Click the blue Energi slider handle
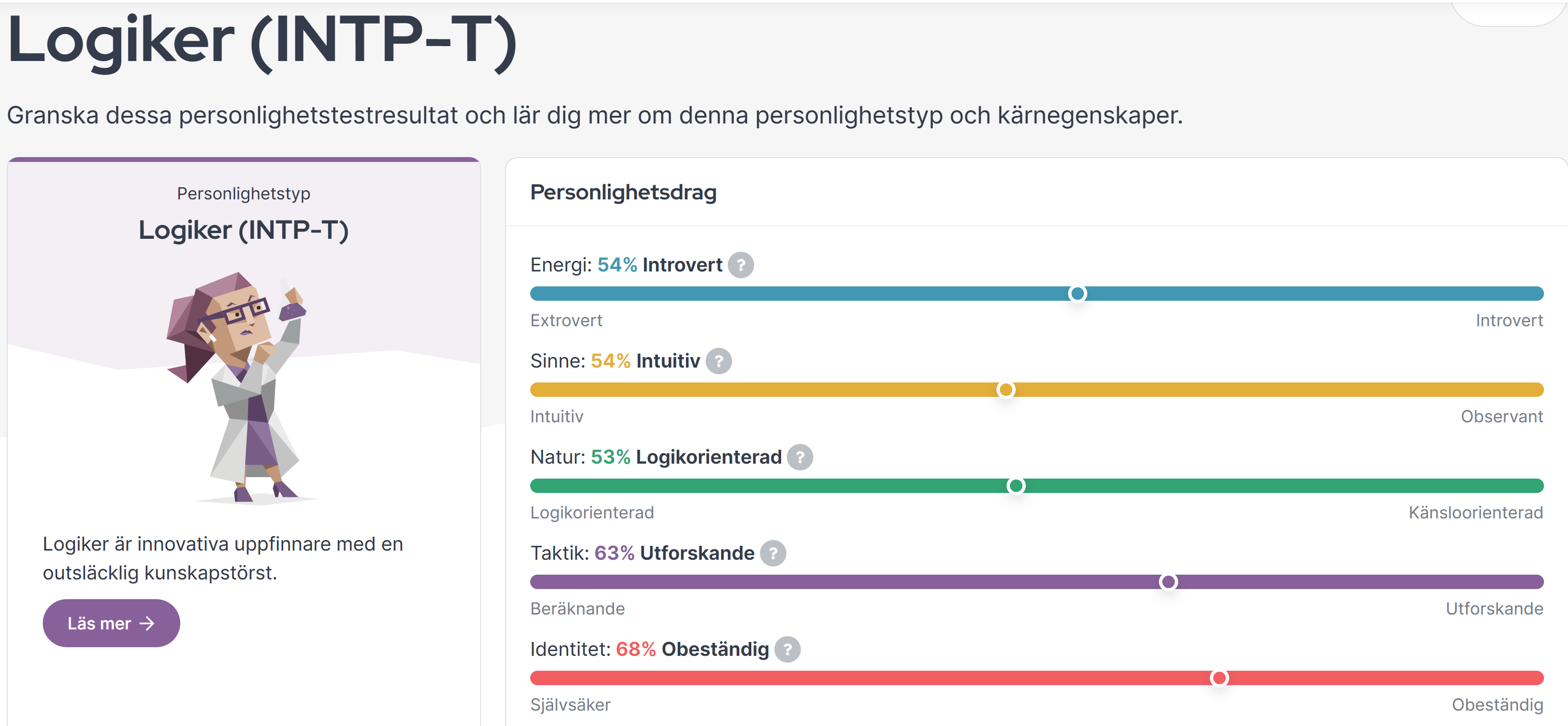This screenshot has height=726, width=1568. click(x=1077, y=294)
